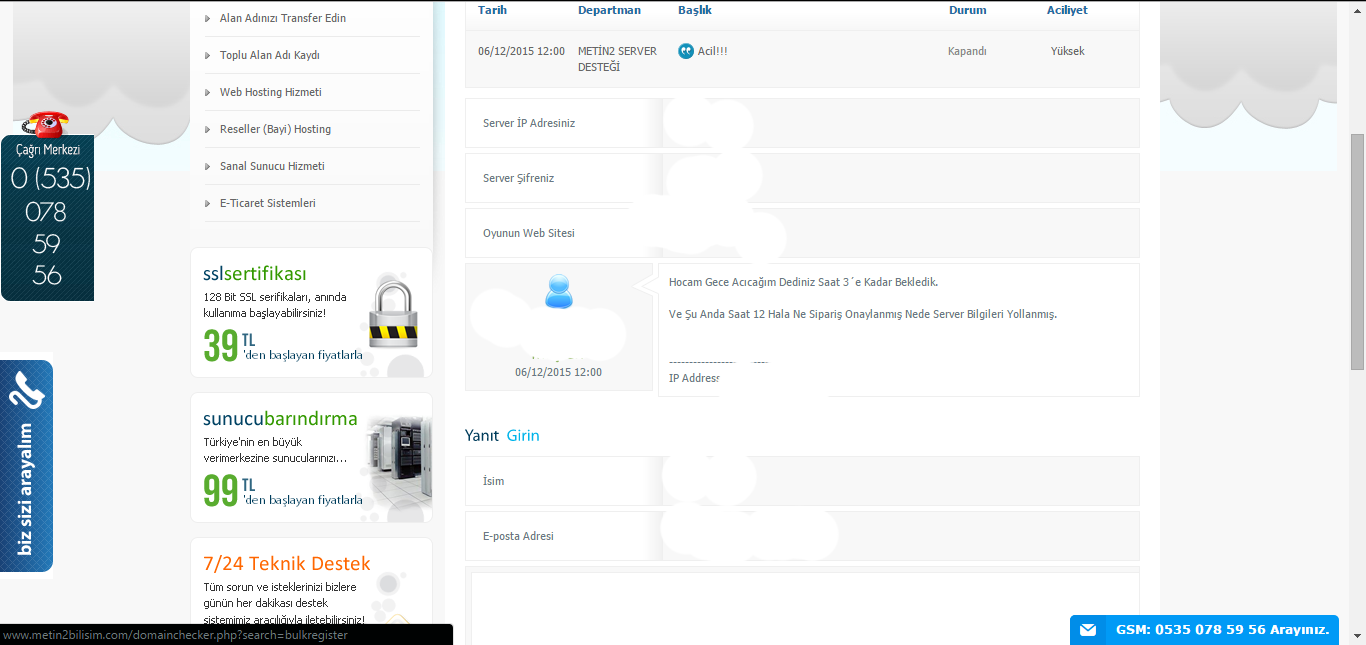Click the 'biz sizi arayalım' side tab

pos(26,466)
